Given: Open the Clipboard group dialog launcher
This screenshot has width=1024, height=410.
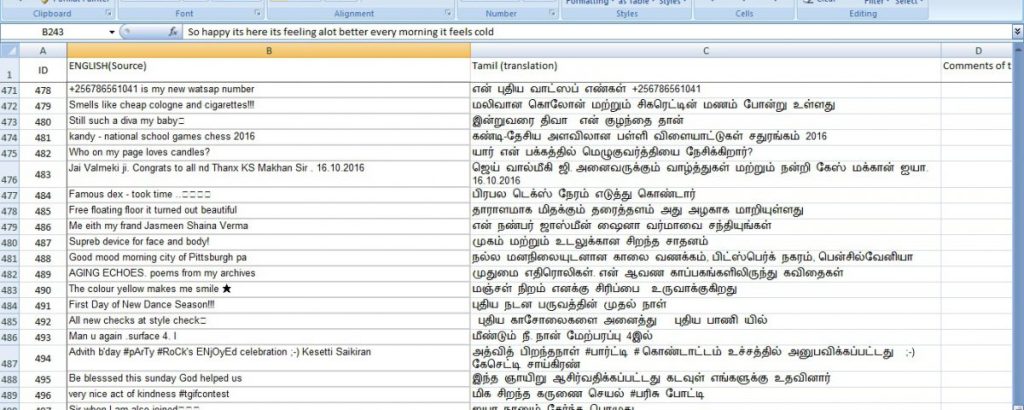Looking at the screenshot, I should [x=108, y=13].
